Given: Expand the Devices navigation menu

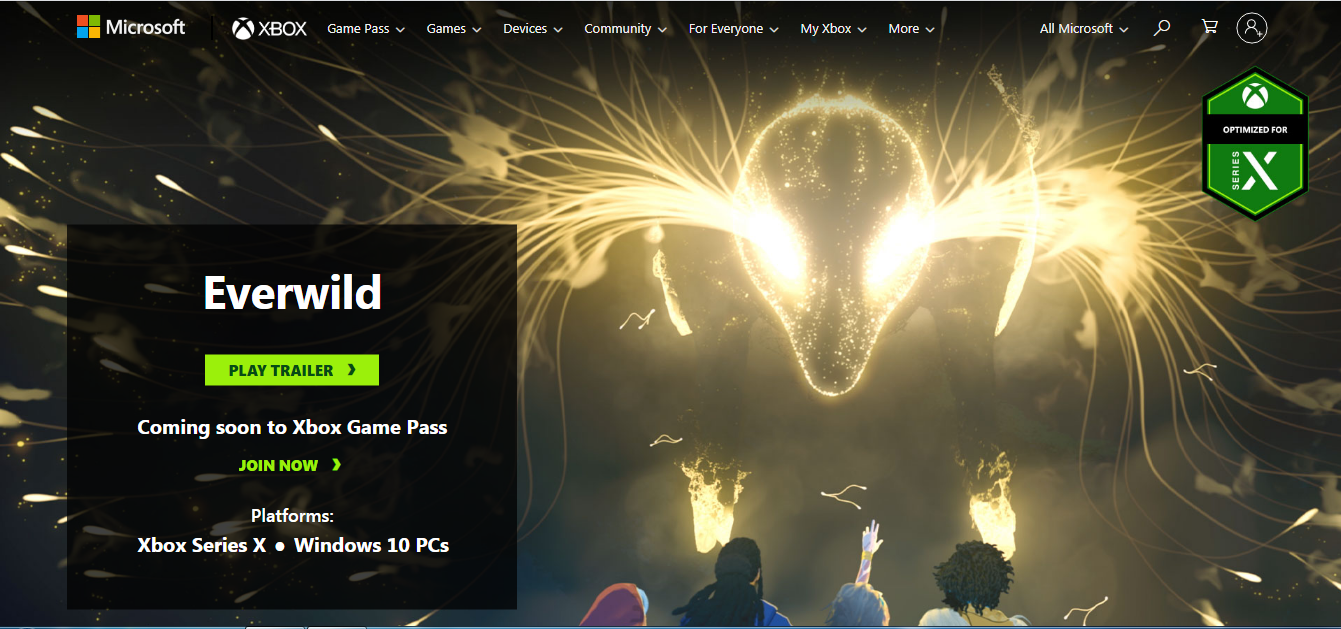Looking at the screenshot, I should [x=532, y=29].
